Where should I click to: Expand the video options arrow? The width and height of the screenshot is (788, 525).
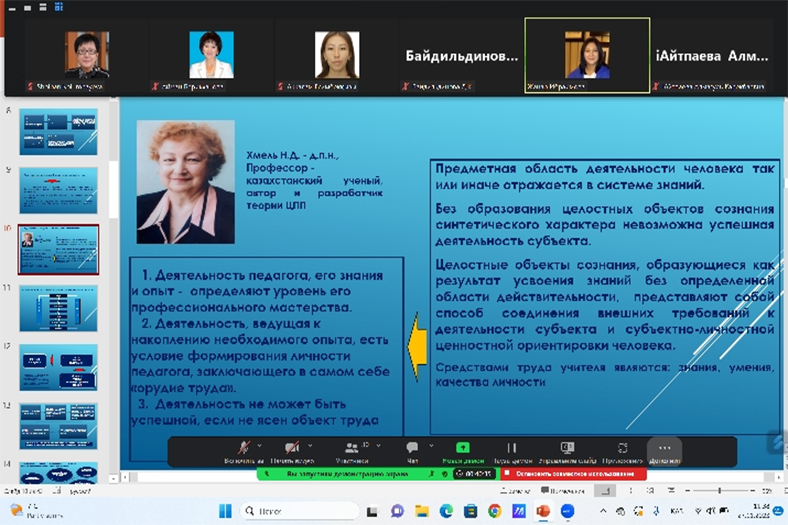click(310, 444)
